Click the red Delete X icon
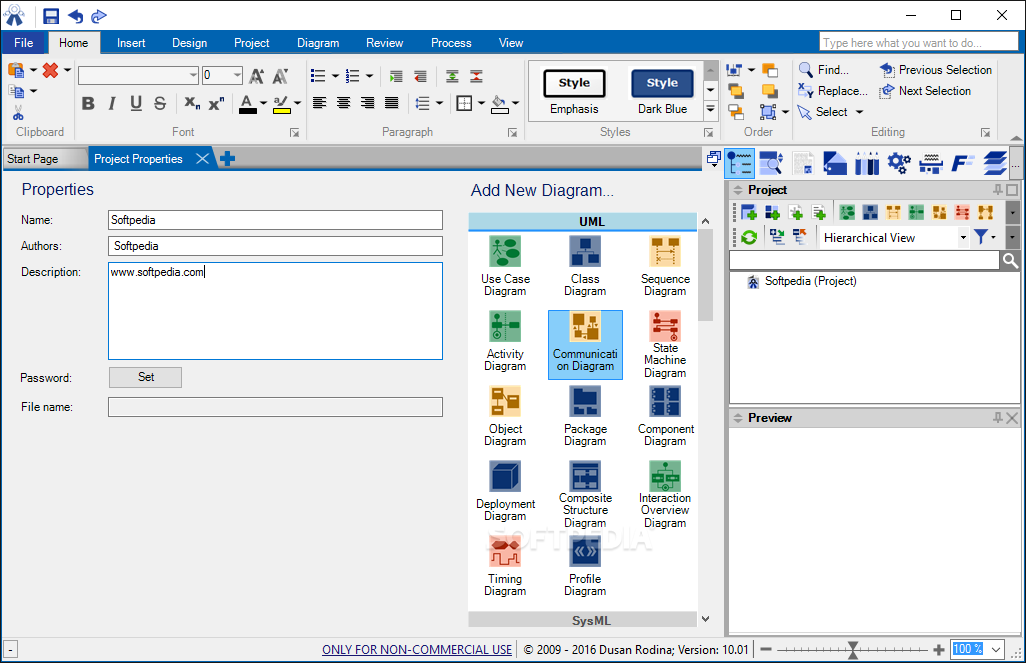 pyautogui.click(x=50, y=69)
